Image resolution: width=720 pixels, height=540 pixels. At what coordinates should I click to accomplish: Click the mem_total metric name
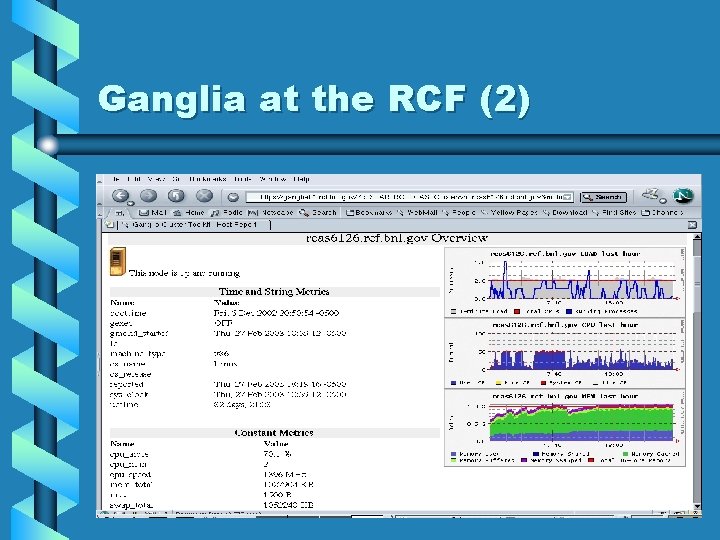(131, 485)
